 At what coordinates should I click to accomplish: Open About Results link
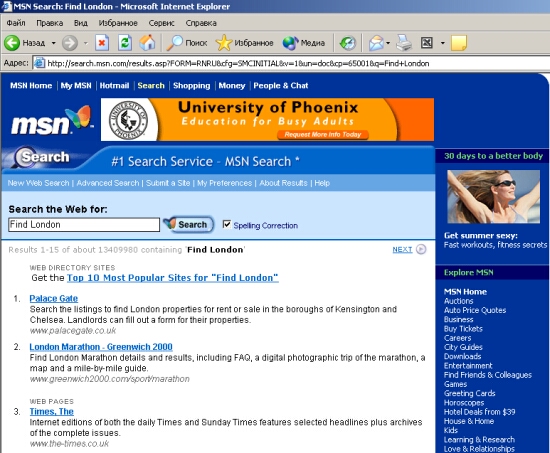point(283,183)
